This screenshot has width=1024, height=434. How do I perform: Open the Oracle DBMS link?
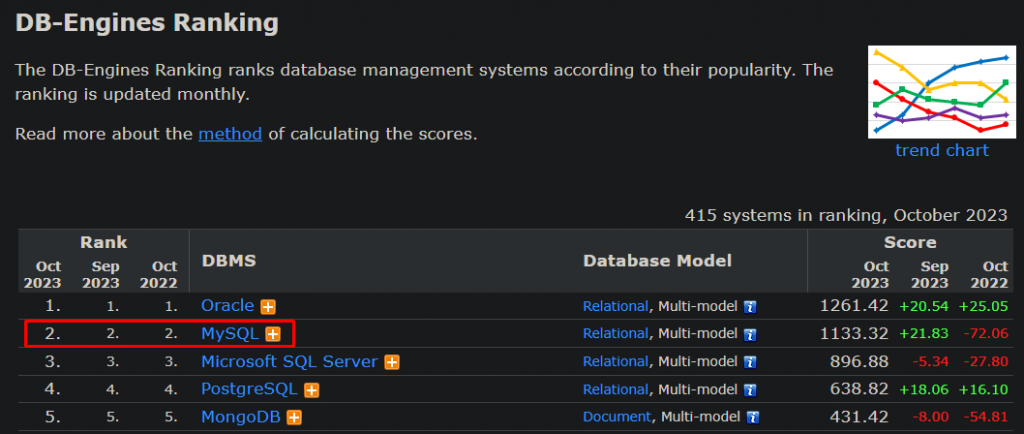click(228, 305)
